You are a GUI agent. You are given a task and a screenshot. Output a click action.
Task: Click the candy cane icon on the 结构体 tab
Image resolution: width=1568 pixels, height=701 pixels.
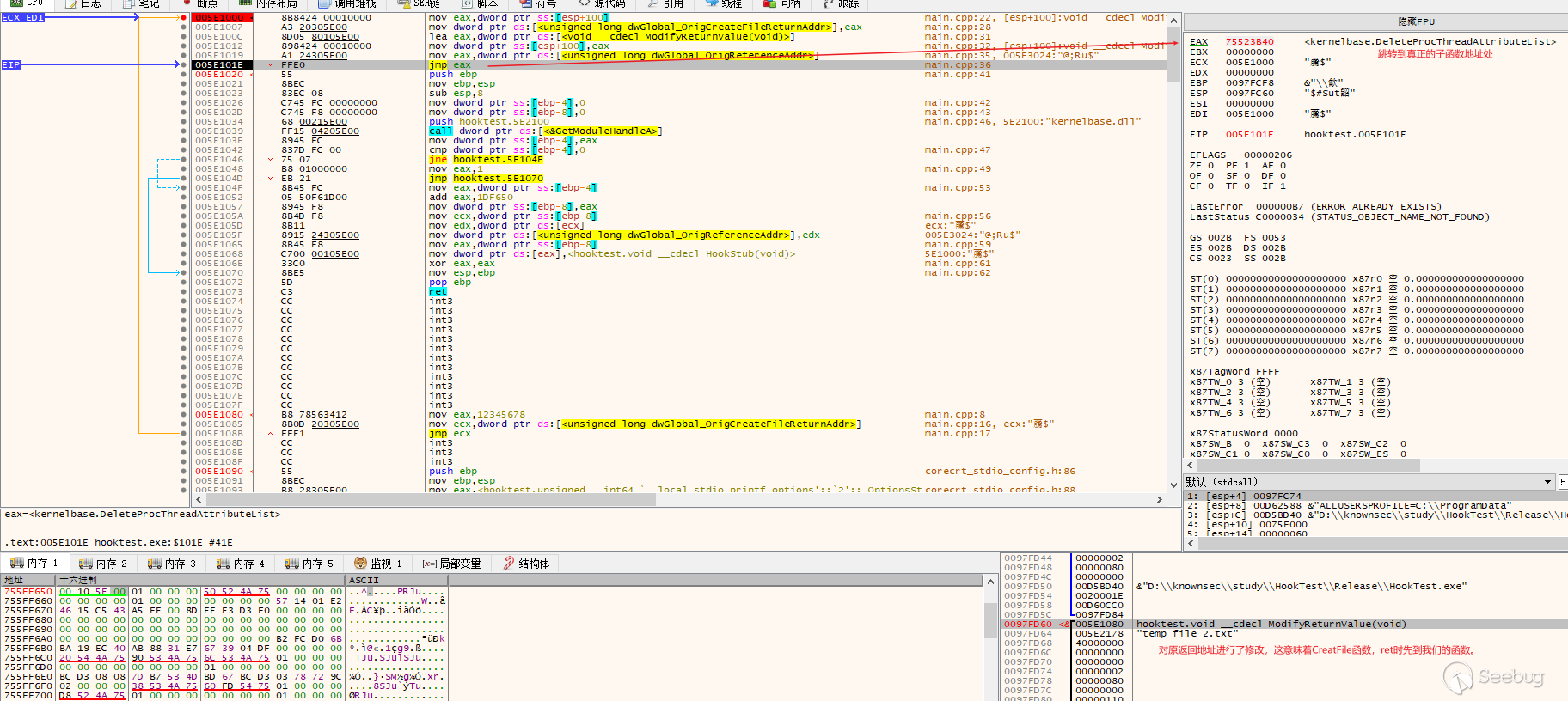(x=509, y=564)
